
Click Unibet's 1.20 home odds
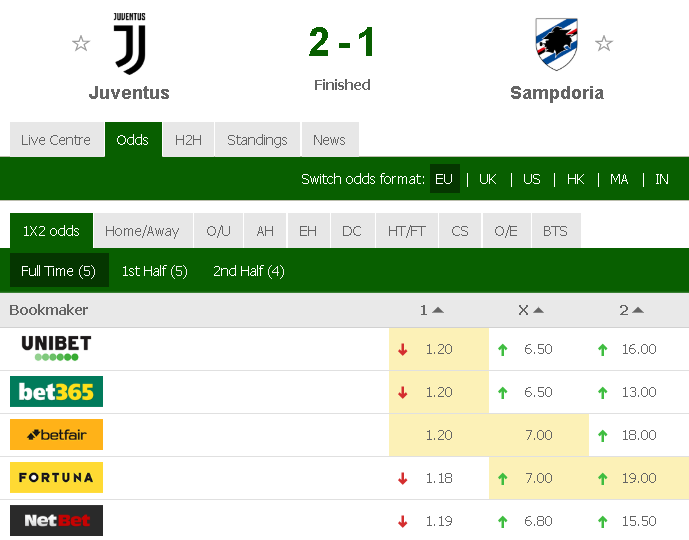[x=439, y=349]
